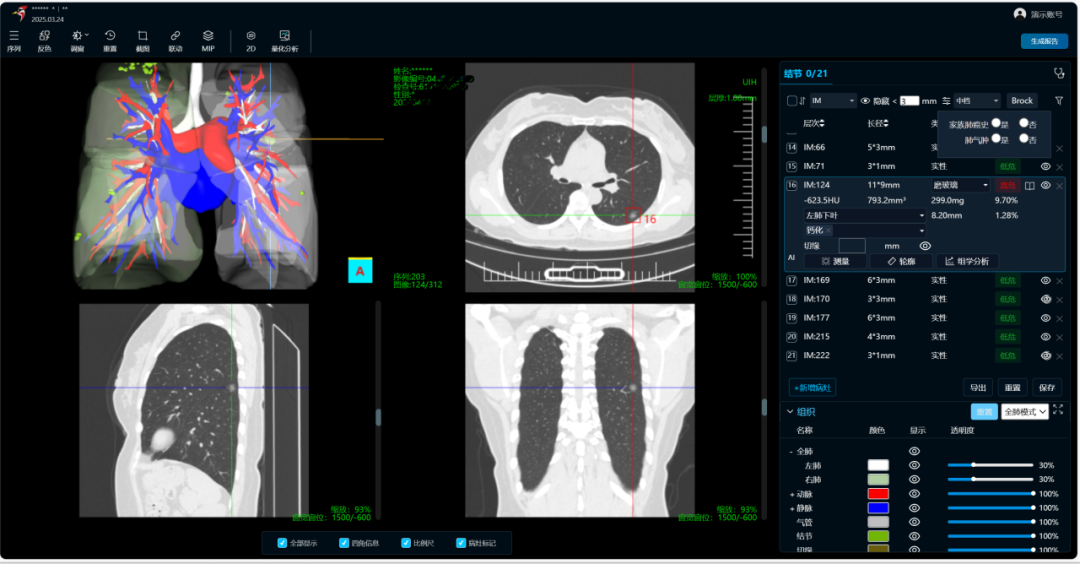Select 是 for 家族肺癌史
1080x564 pixels.
(x=996, y=123)
